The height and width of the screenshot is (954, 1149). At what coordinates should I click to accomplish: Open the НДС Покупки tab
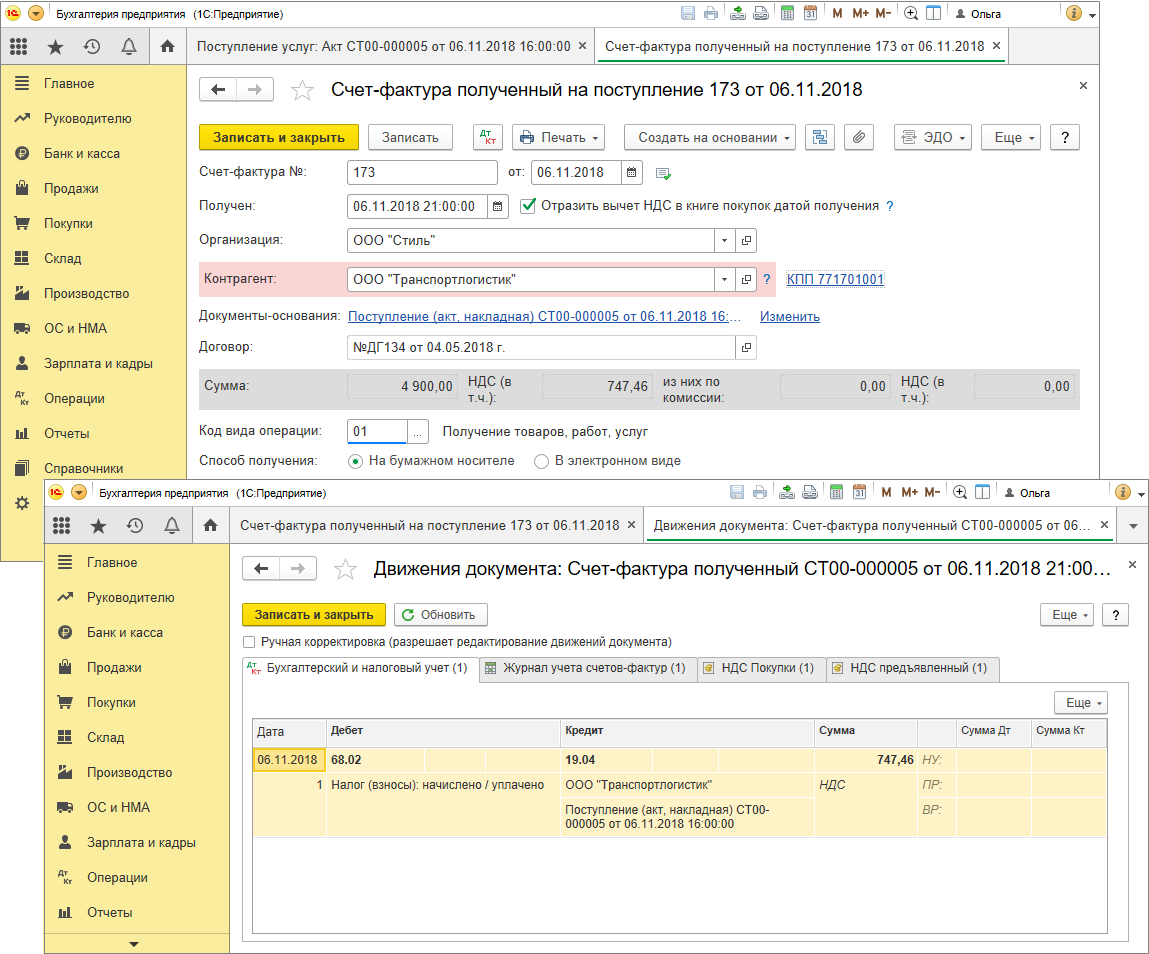(x=760, y=668)
